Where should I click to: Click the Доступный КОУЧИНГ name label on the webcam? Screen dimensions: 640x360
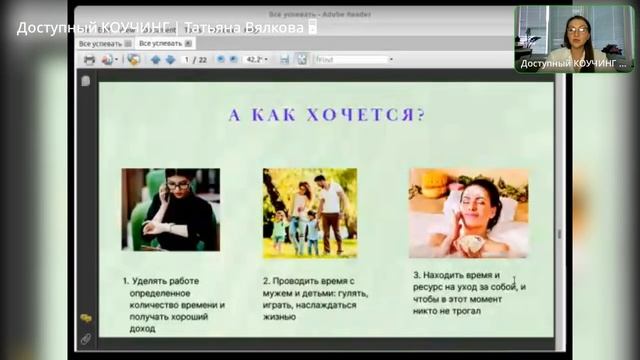573,64
